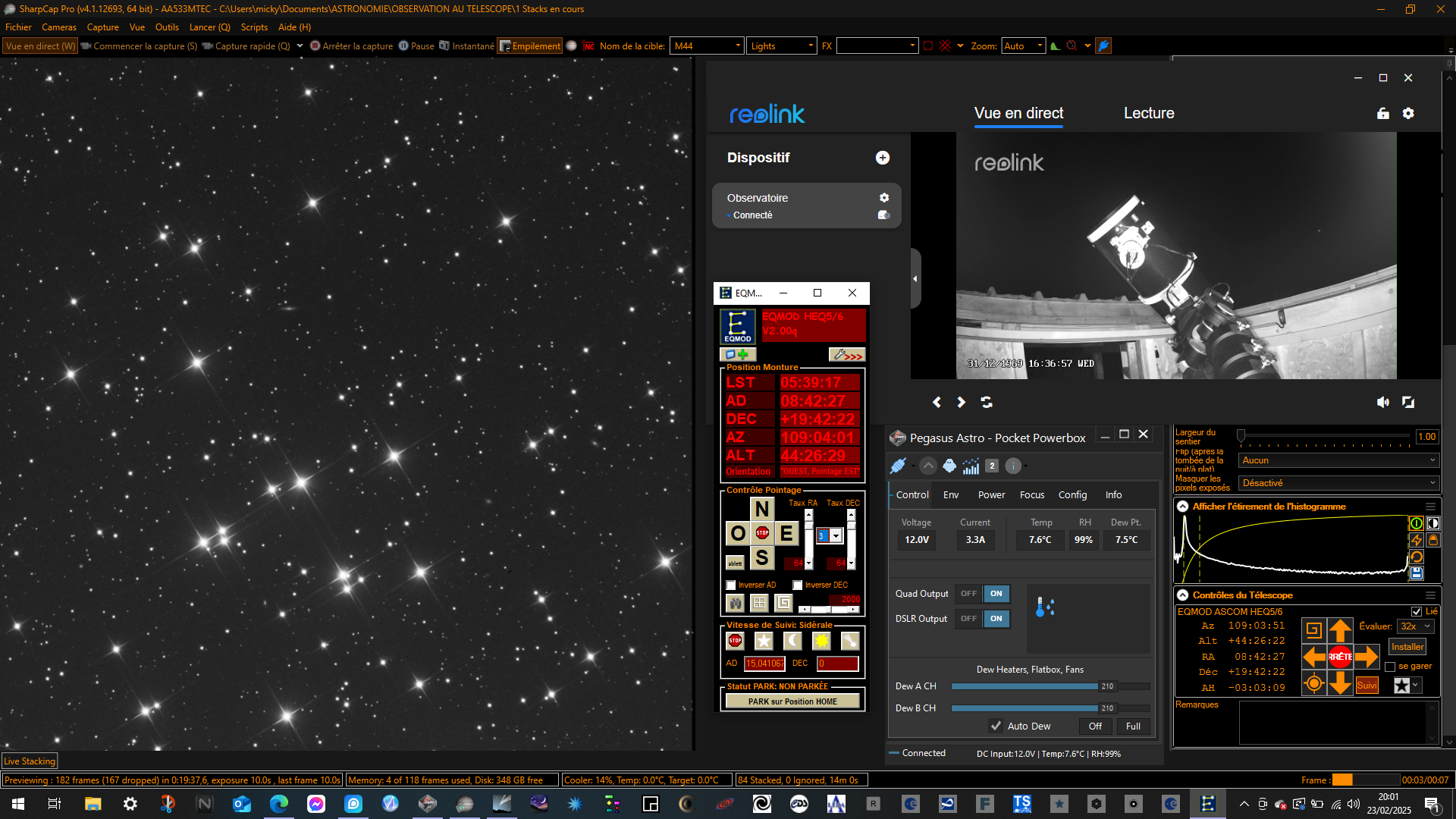Collapse the Contrôles du Télescope panel
Viewport: 1456px width, 819px height.
tap(1183, 595)
